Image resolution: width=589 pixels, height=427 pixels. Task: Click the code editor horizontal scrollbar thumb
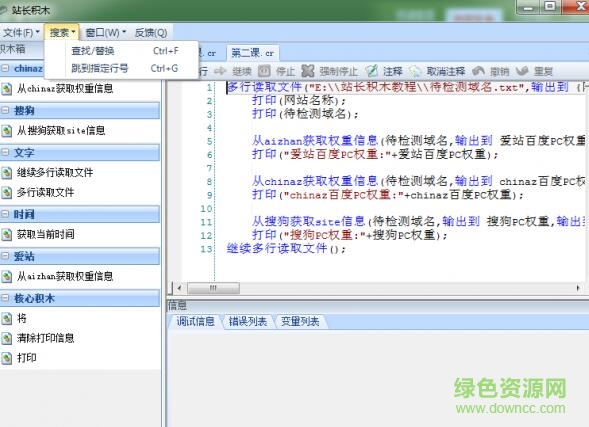coord(213,288)
